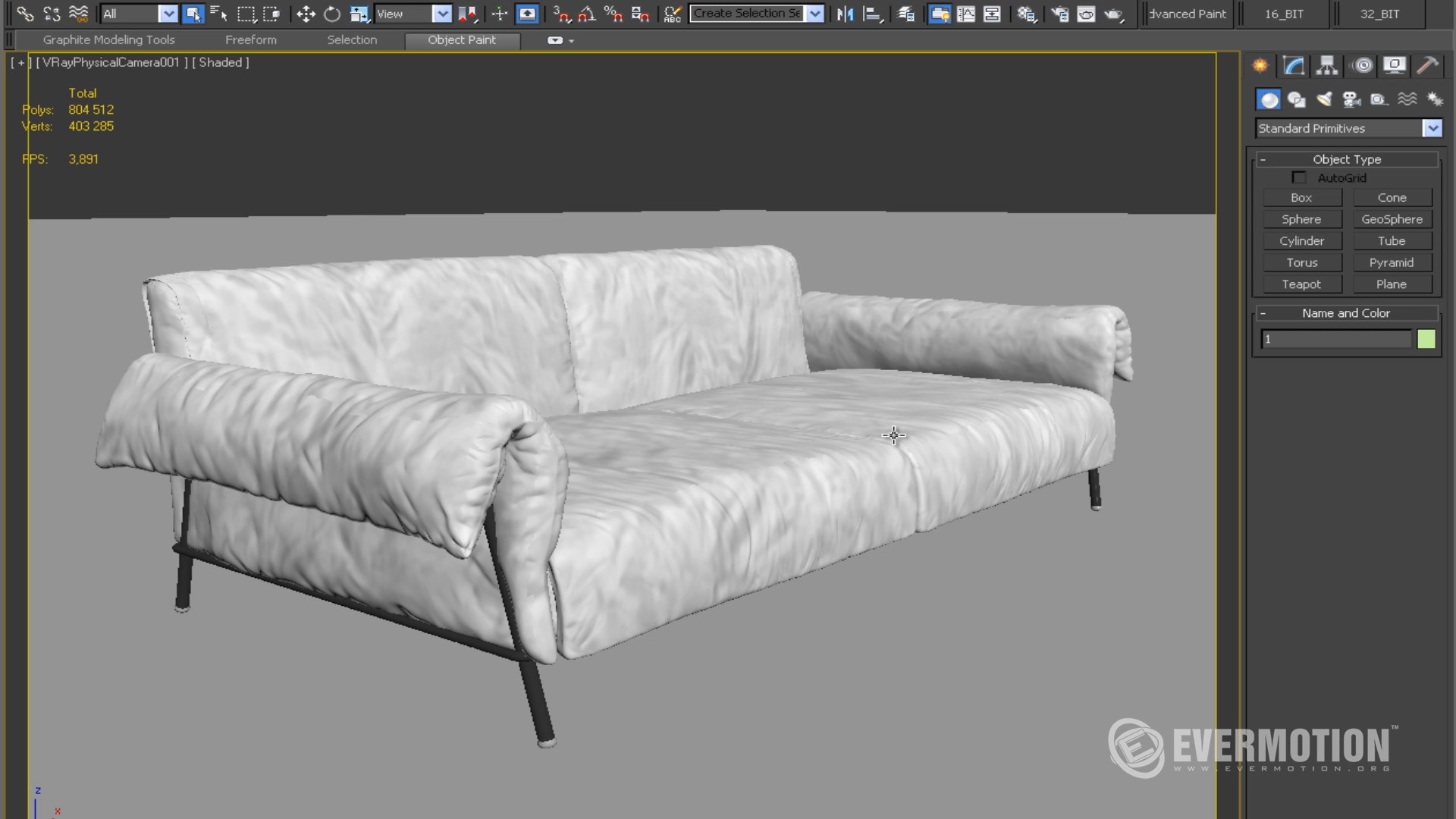
Task: Open the reference coordinate View dropdown
Action: [441, 14]
